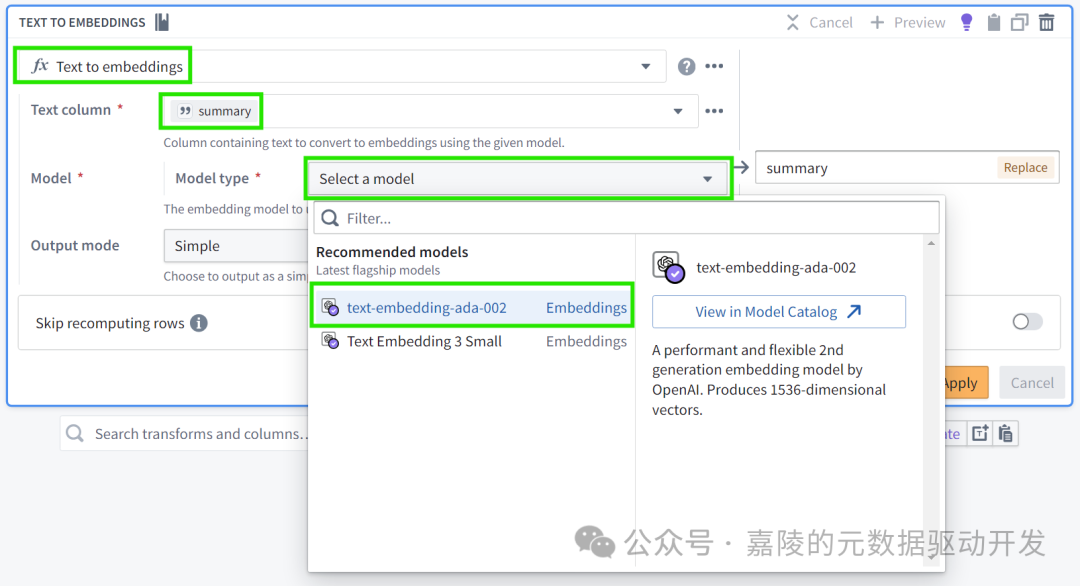Click the gray Cancel button beside Apply

pyautogui.click(x=1032, y=383)
